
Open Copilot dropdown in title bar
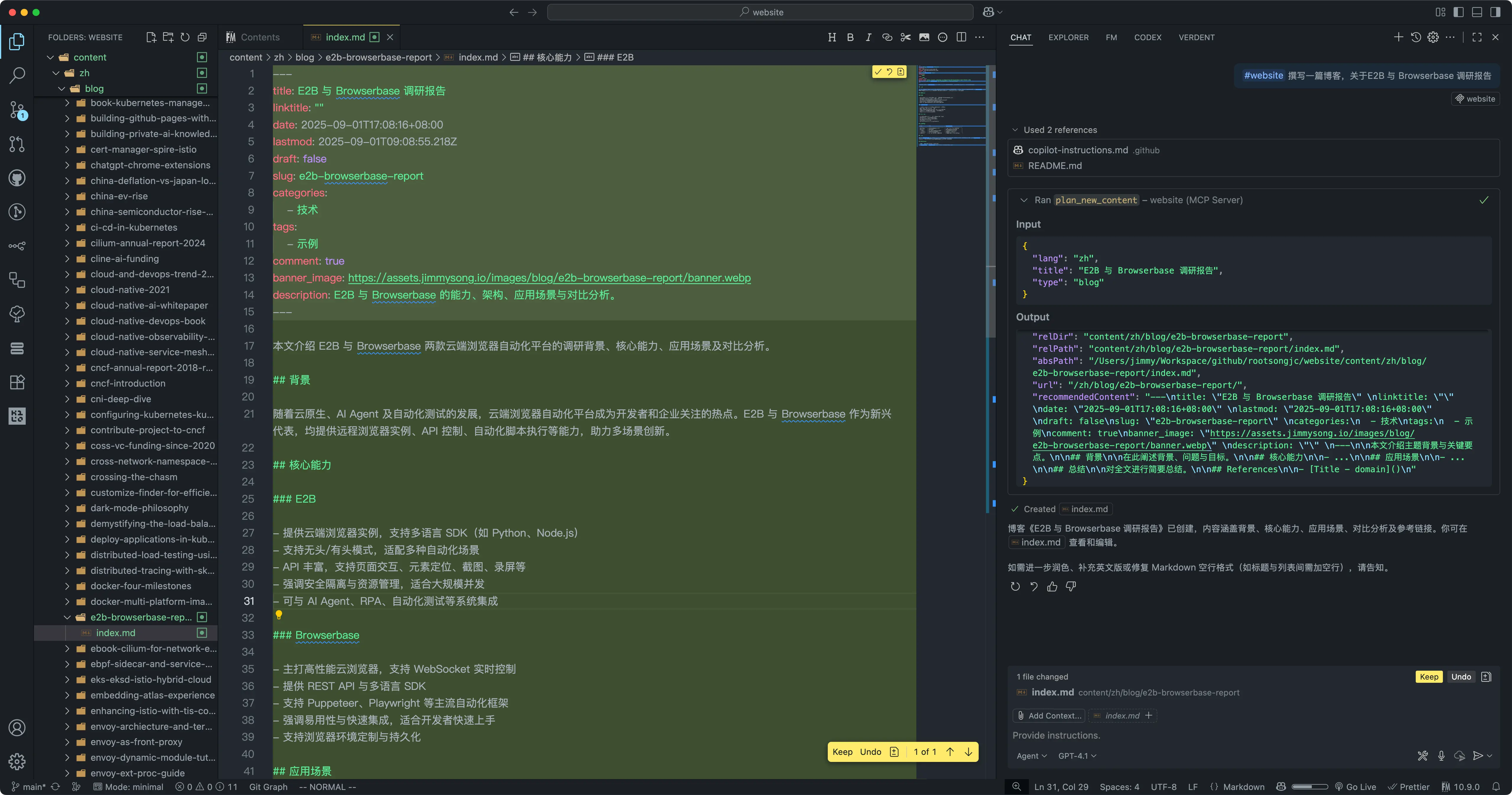pyautogui.click(x=993, y=12)
